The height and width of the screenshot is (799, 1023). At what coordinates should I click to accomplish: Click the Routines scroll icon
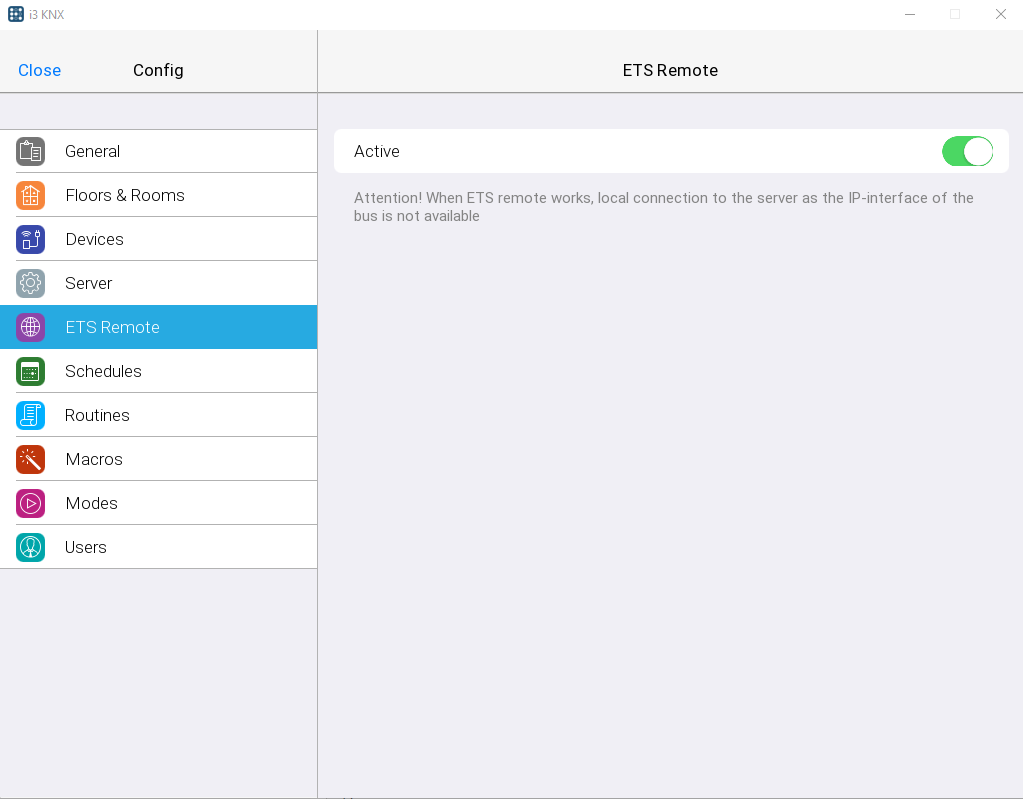tap(30, 415)
